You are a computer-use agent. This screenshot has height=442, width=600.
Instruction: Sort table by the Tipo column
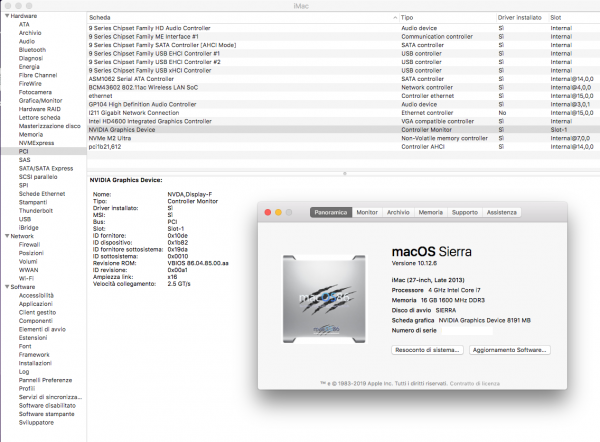pos(447,18)
